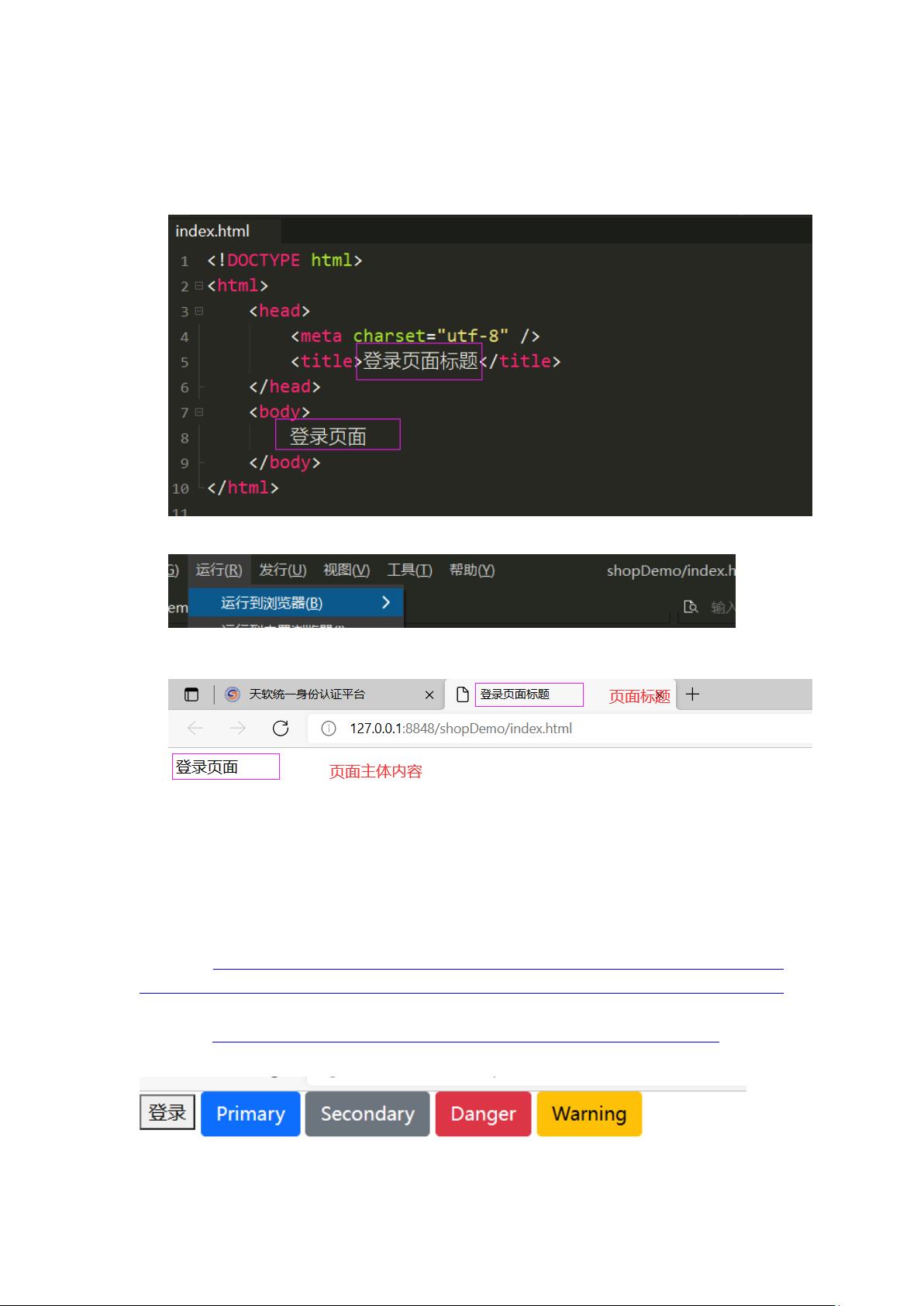Switch to the 登录页面标题 browser tab
Image resolution: width=924 pixels, height=1306 pixels.
[x=560, y=694]
